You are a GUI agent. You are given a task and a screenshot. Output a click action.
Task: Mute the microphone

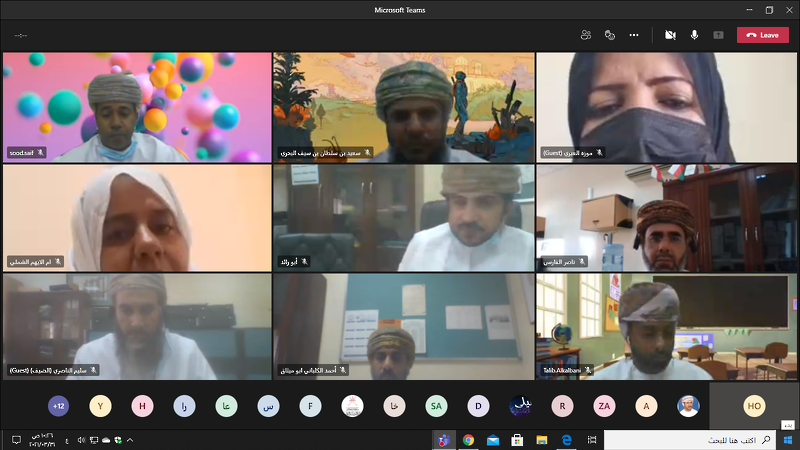coord(694,35)
